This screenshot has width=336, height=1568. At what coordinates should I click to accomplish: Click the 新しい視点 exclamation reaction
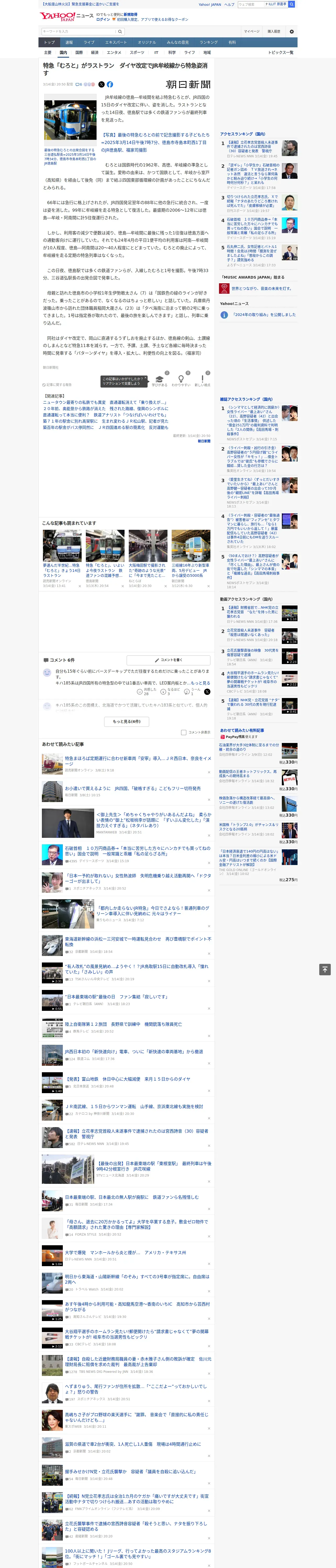203,380
